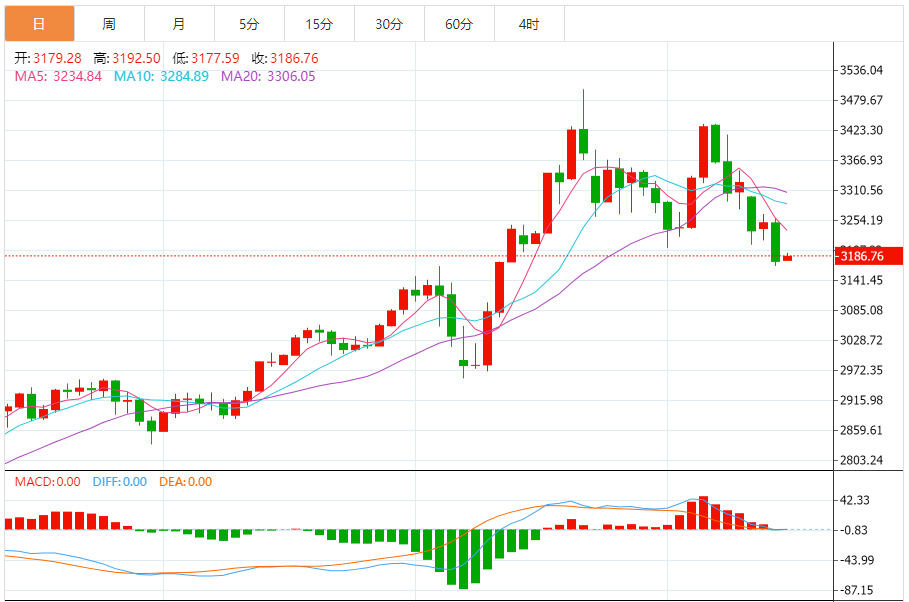909x602 pixels.
Task: Click the DIFF:0.00 indicator label
Action: (x=119, y=482)
